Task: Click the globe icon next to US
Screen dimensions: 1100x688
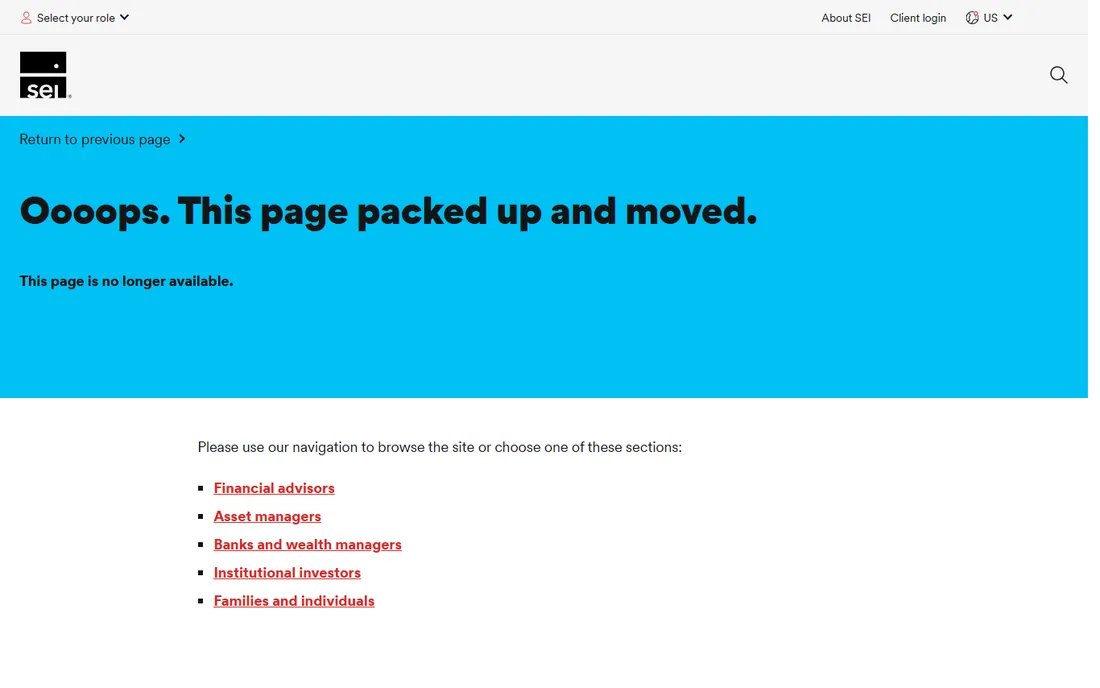Action: (x=972, y=18)
